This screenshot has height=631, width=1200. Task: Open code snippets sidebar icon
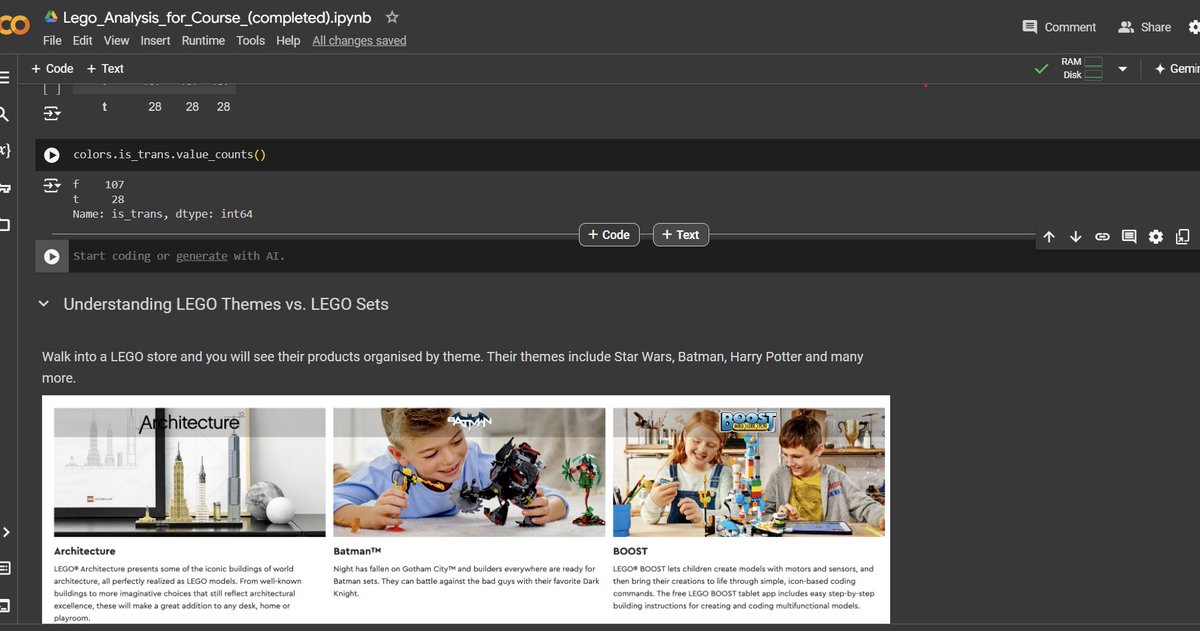[x=5, y=532]
